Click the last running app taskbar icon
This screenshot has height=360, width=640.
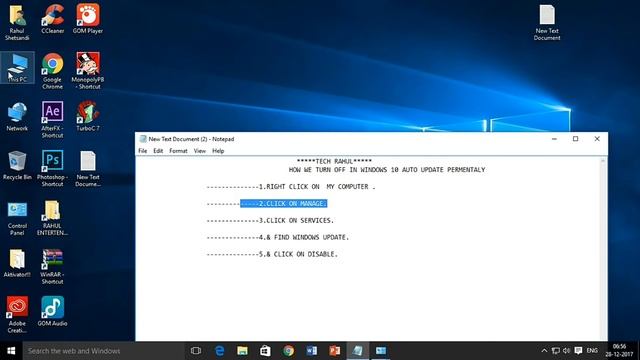coord(381,351)
